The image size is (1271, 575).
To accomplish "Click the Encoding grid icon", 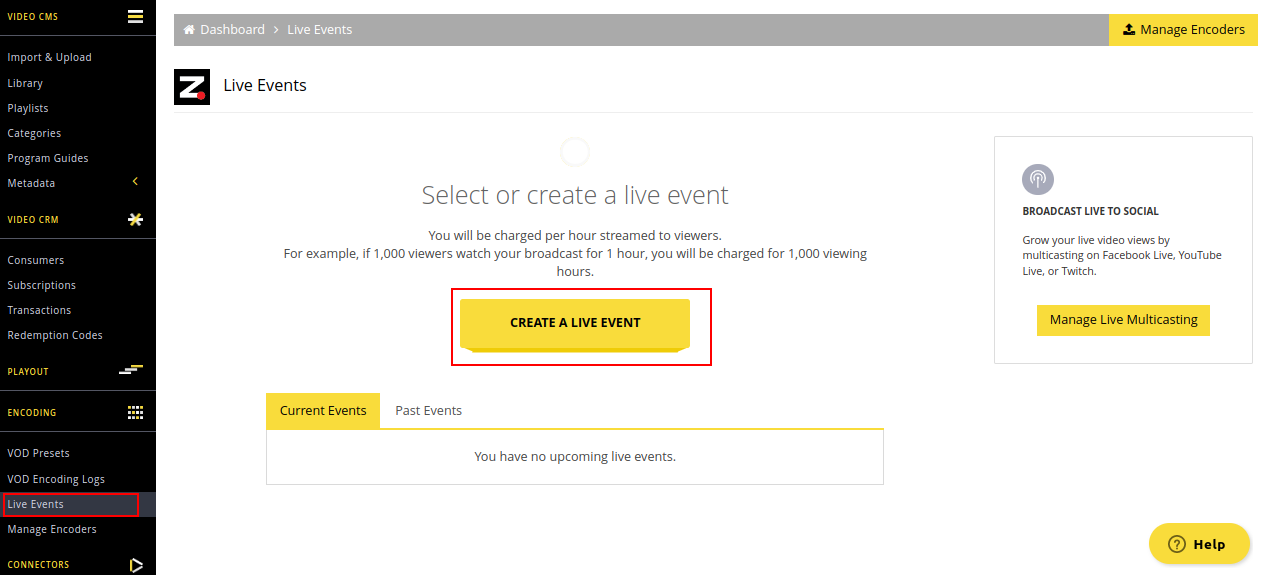I will (x=135, y=412).
